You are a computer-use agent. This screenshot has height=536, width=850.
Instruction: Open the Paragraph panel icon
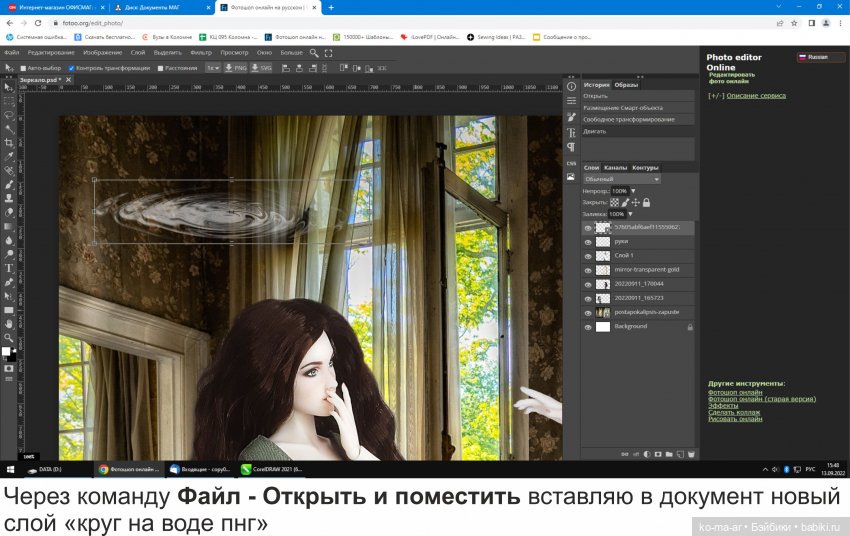(571, 147)
